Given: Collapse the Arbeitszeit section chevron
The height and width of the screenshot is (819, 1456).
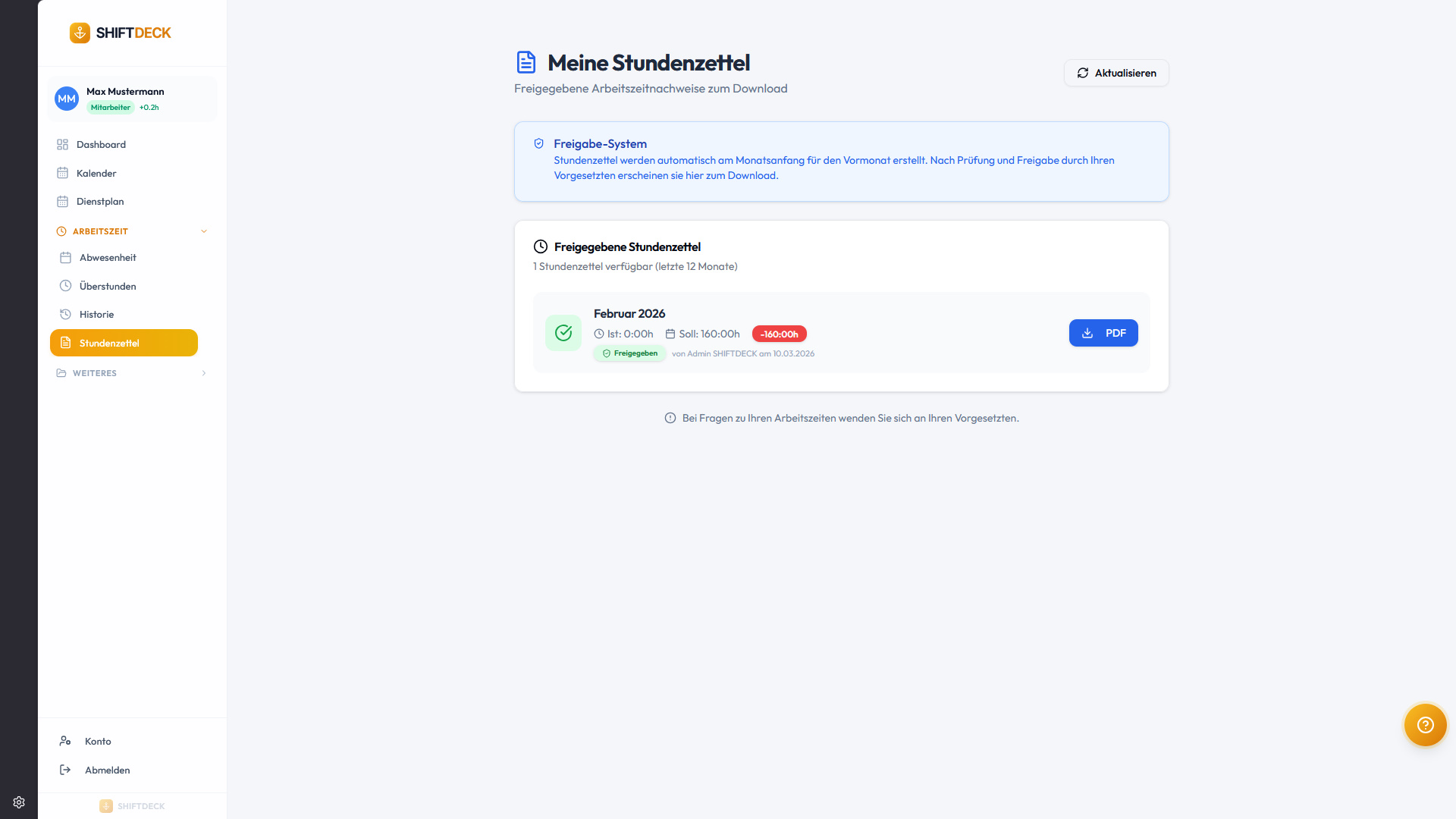Looking at the screenshot, I should click(x=204, y=231).
